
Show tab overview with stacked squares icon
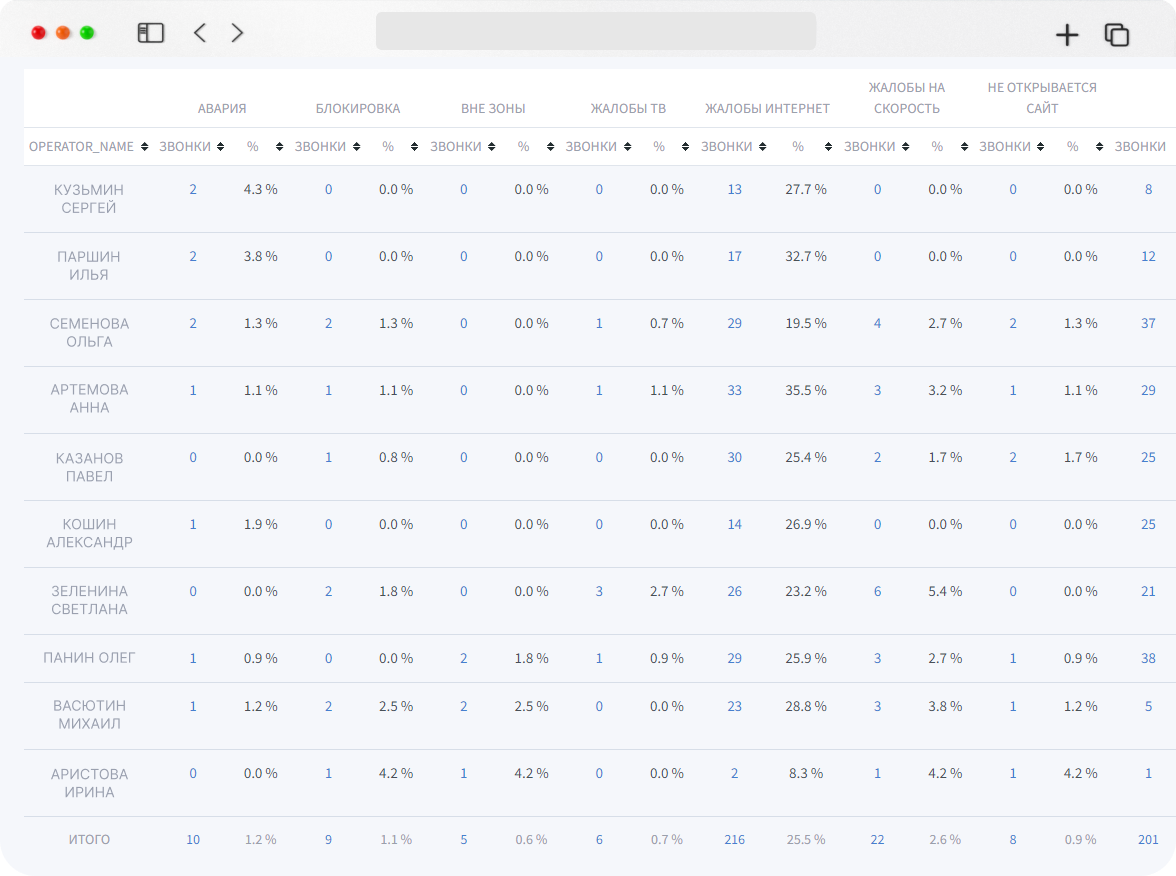1117,34
